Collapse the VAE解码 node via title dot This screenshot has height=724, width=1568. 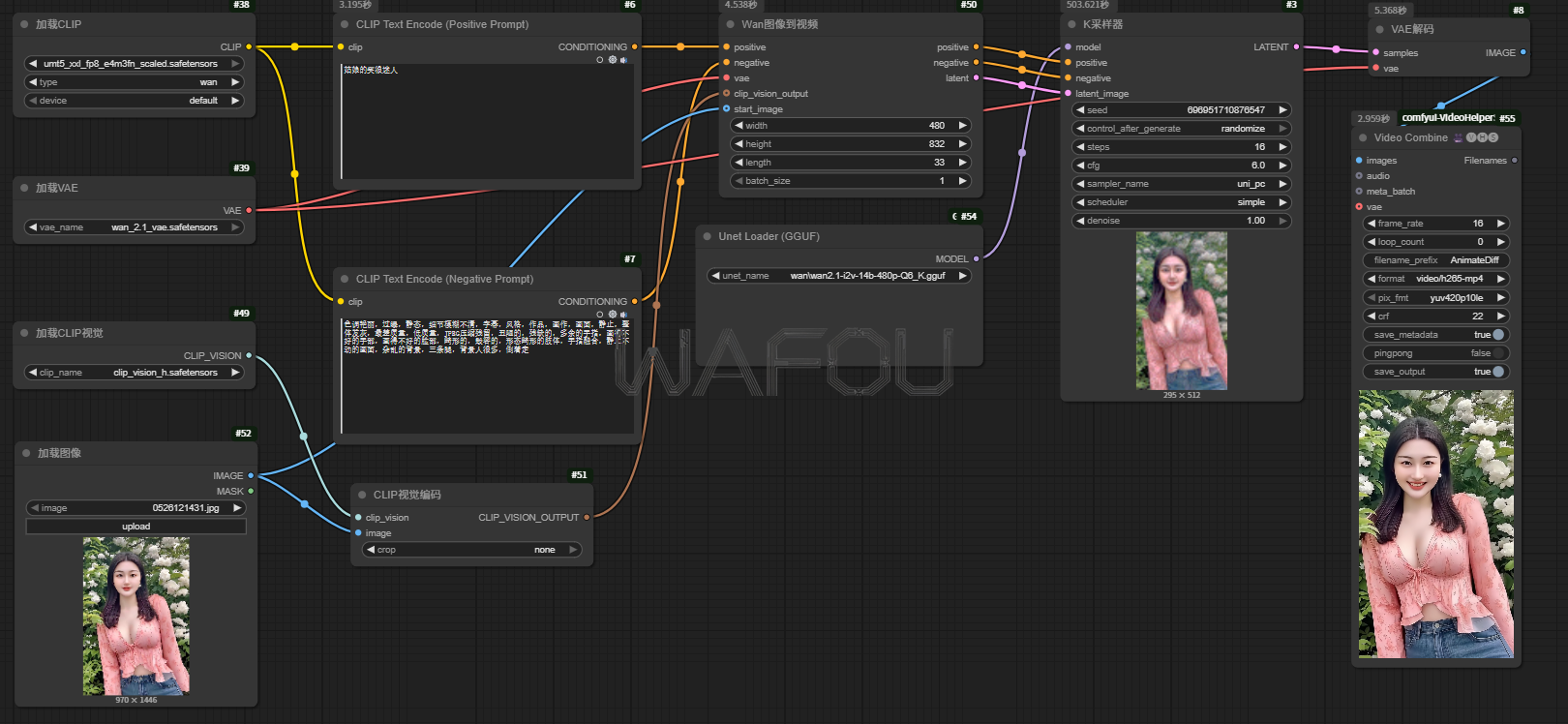pos(1379,29)
